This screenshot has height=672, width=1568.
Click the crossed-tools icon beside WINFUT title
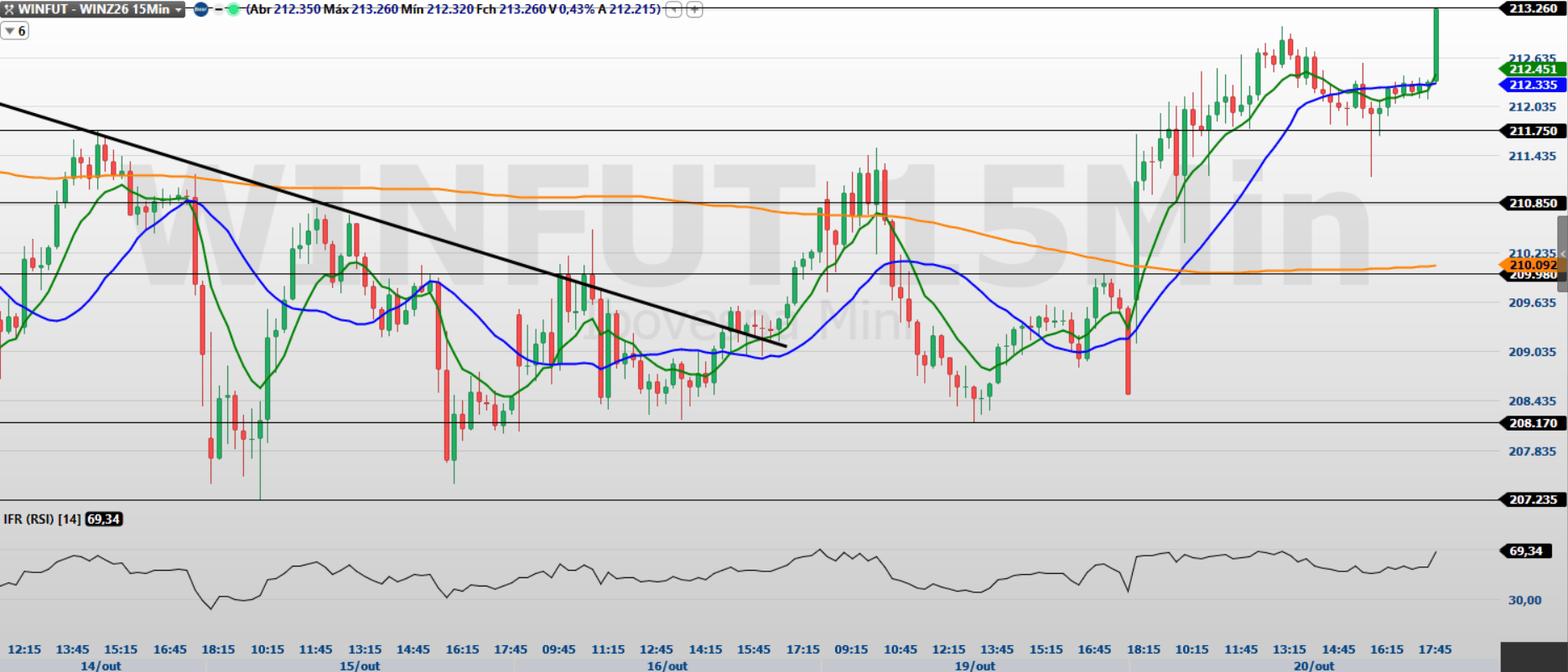click(8, 9)
